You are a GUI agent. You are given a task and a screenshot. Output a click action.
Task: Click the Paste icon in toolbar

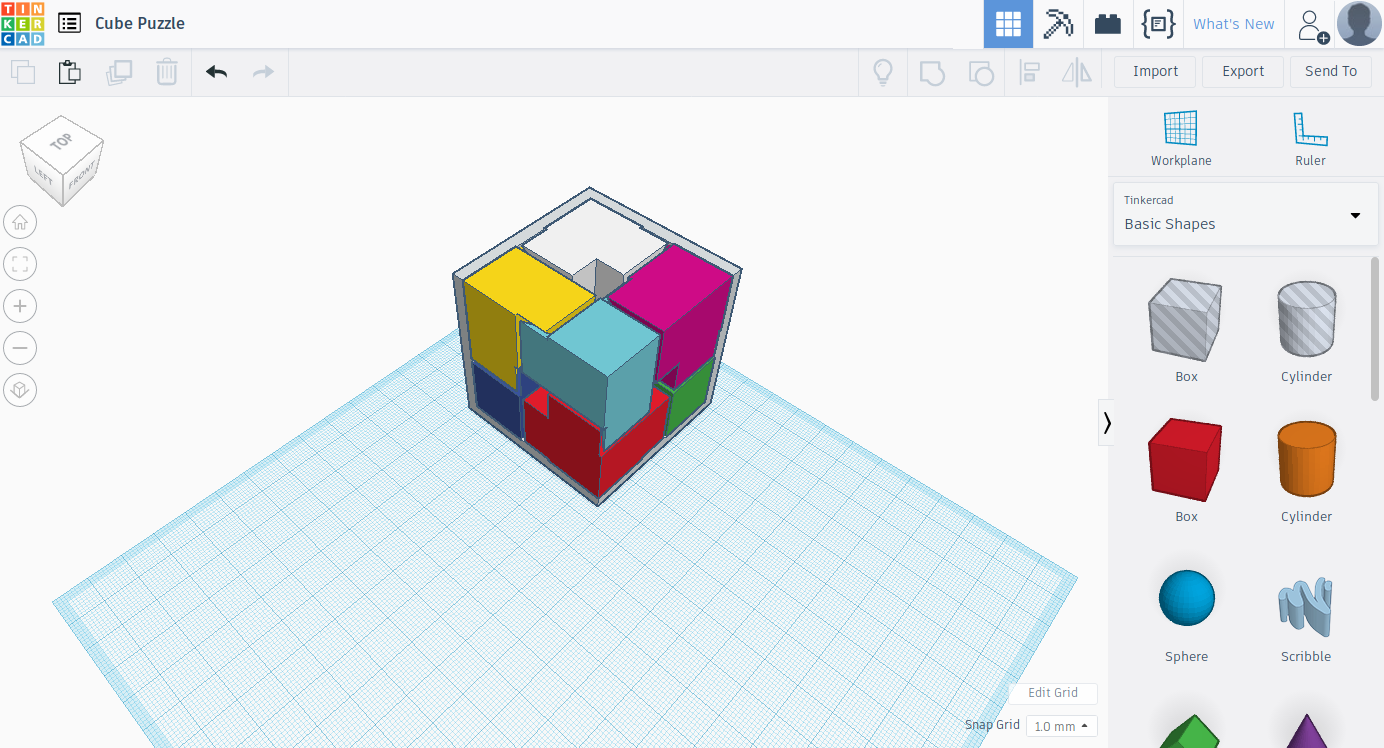pyautogui.click(x=69, y=72)
